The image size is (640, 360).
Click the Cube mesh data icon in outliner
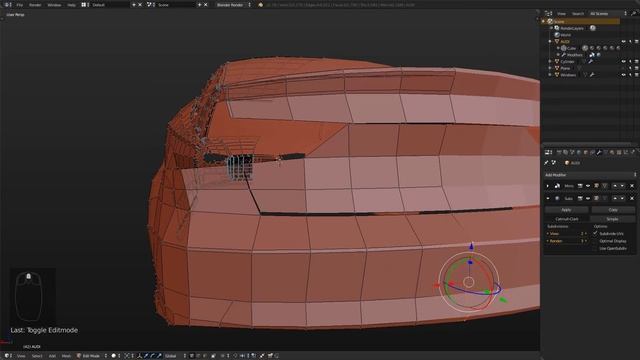[x=564, y=48]
